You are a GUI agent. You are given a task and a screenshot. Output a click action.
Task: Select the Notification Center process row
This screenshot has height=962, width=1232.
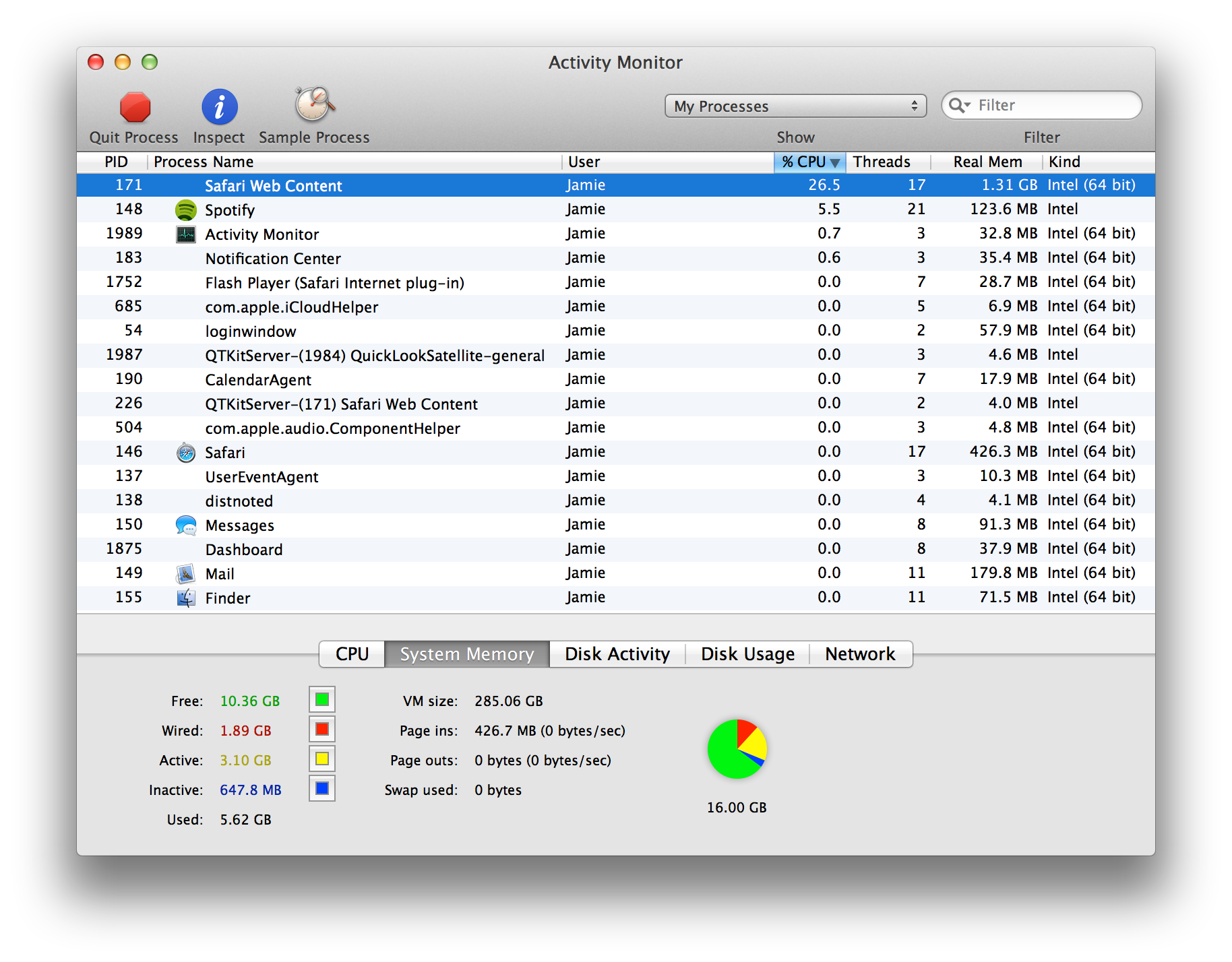[x=616, y=258]
